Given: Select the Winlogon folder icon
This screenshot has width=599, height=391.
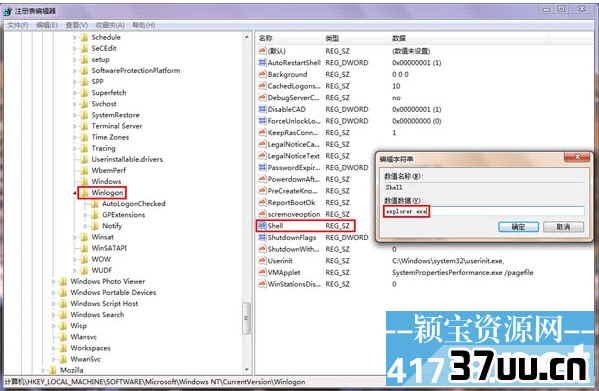Looking at the screenshot, I should click(x=84, y=192).
